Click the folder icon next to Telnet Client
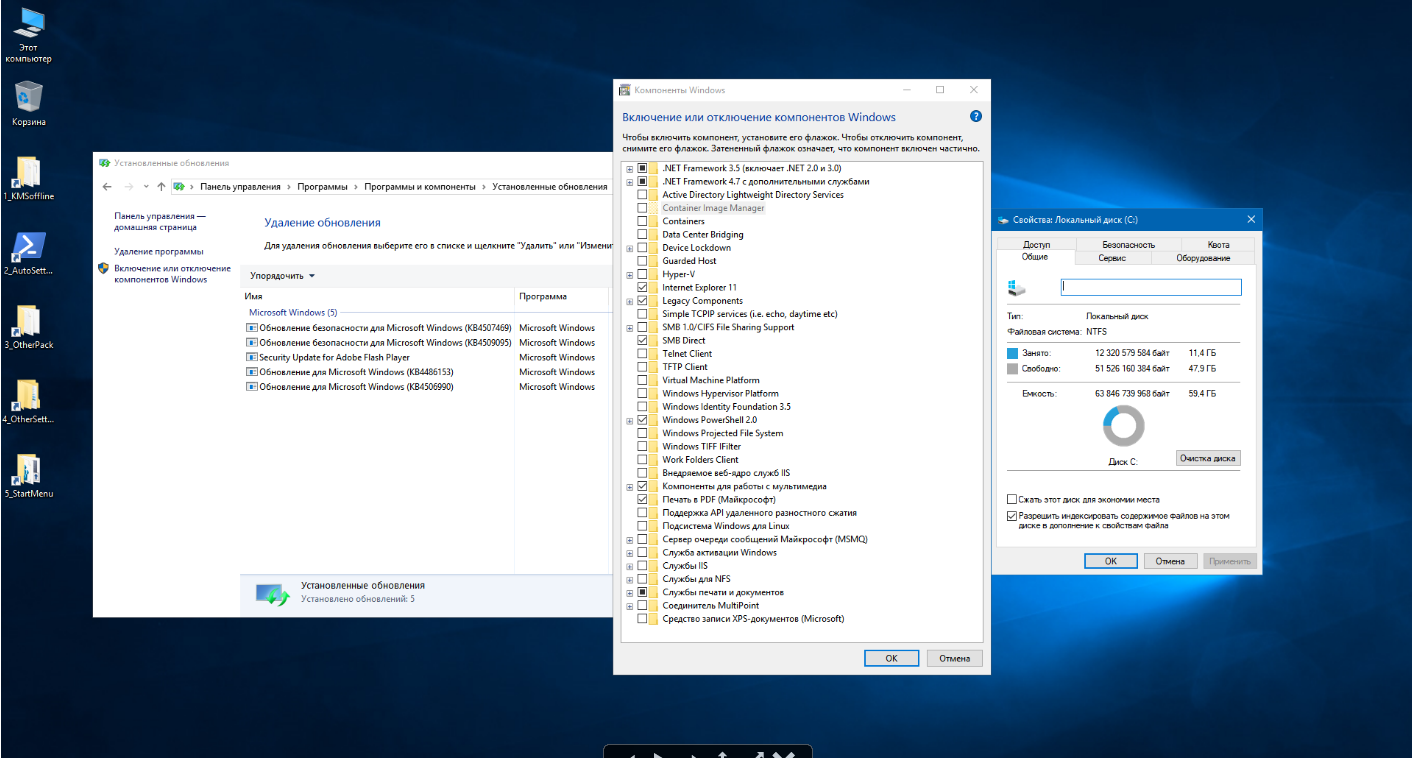 pos(654,354)
